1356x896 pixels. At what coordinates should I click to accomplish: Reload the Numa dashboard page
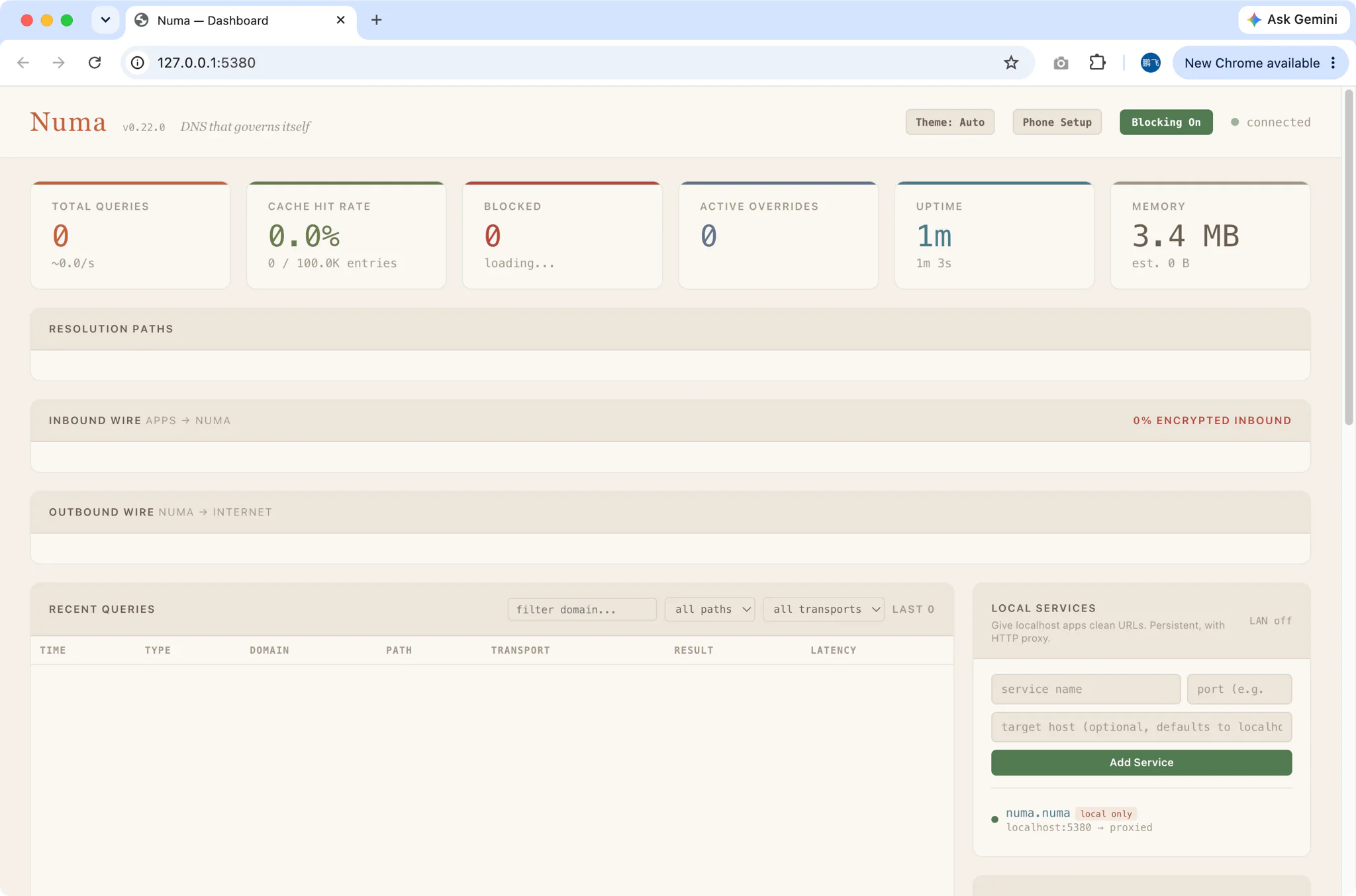tap(95, 63)
